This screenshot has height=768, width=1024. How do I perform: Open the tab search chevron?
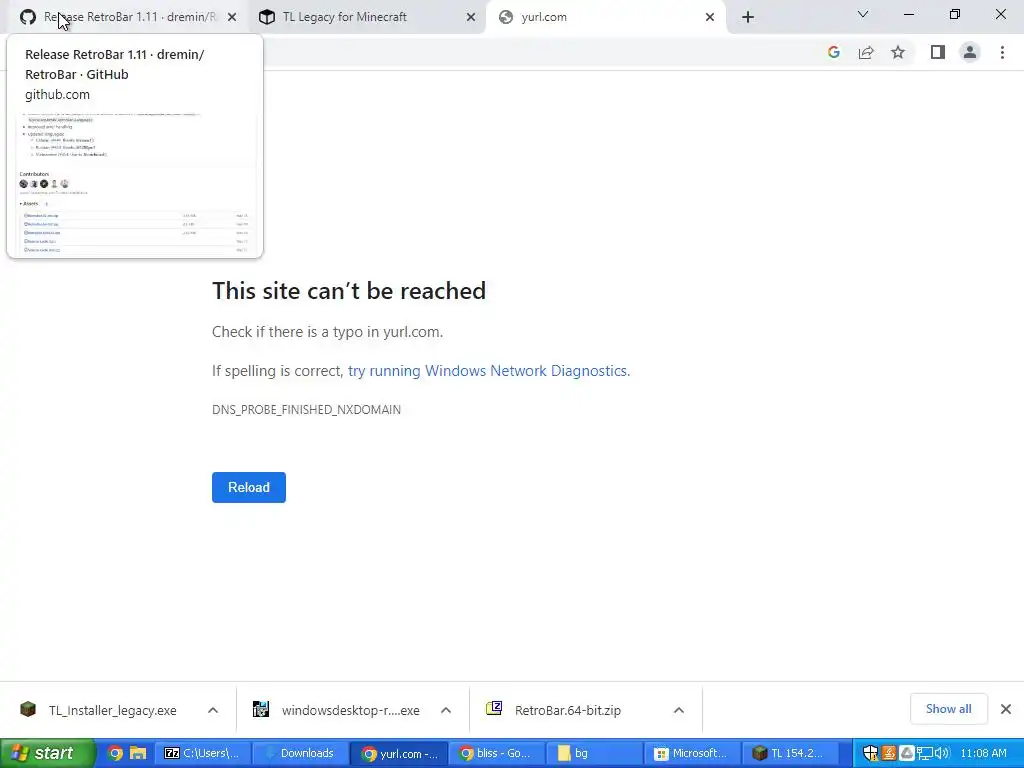coord(863,14)
